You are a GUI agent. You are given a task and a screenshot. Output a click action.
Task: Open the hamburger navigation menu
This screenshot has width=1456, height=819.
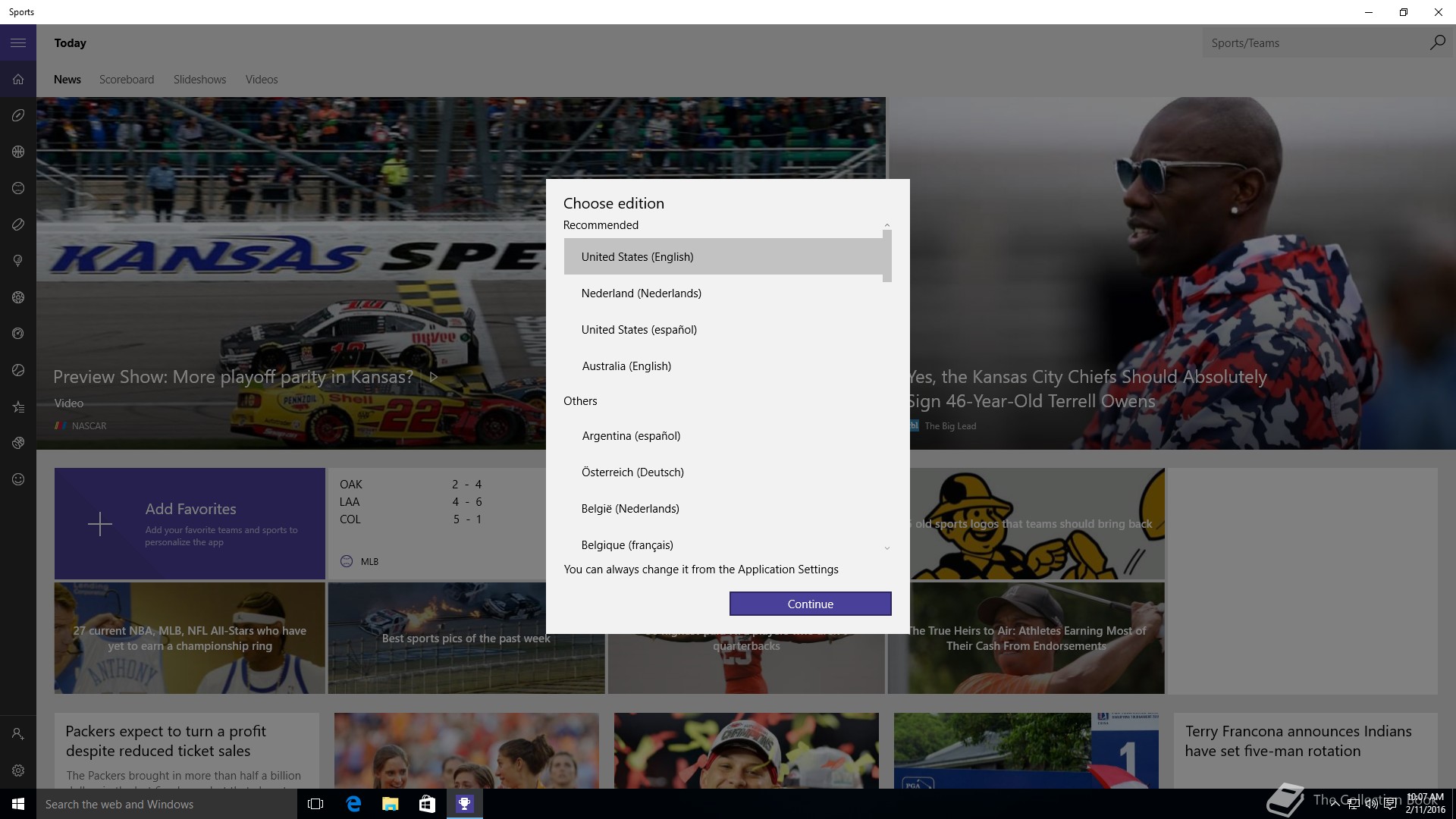(18, 43)
